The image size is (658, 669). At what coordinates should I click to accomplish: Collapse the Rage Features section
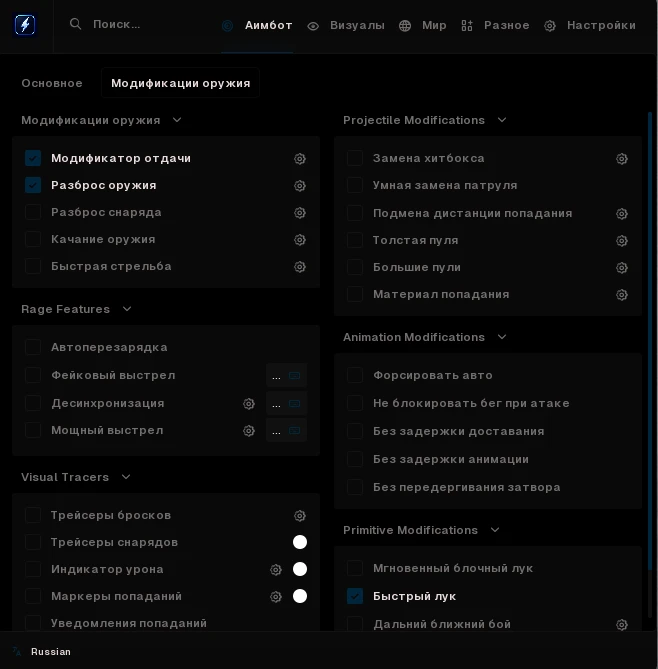pos(127,309)
